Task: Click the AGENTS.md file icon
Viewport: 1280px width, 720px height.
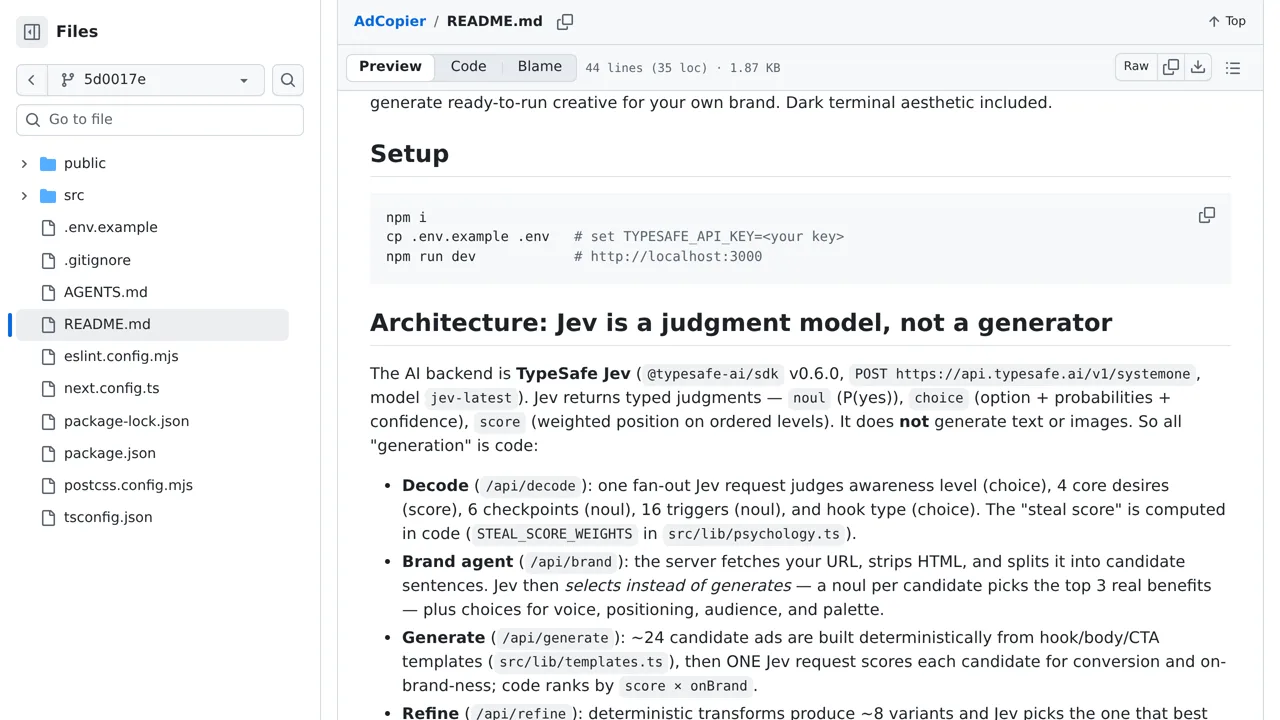Action: point(48,292)
